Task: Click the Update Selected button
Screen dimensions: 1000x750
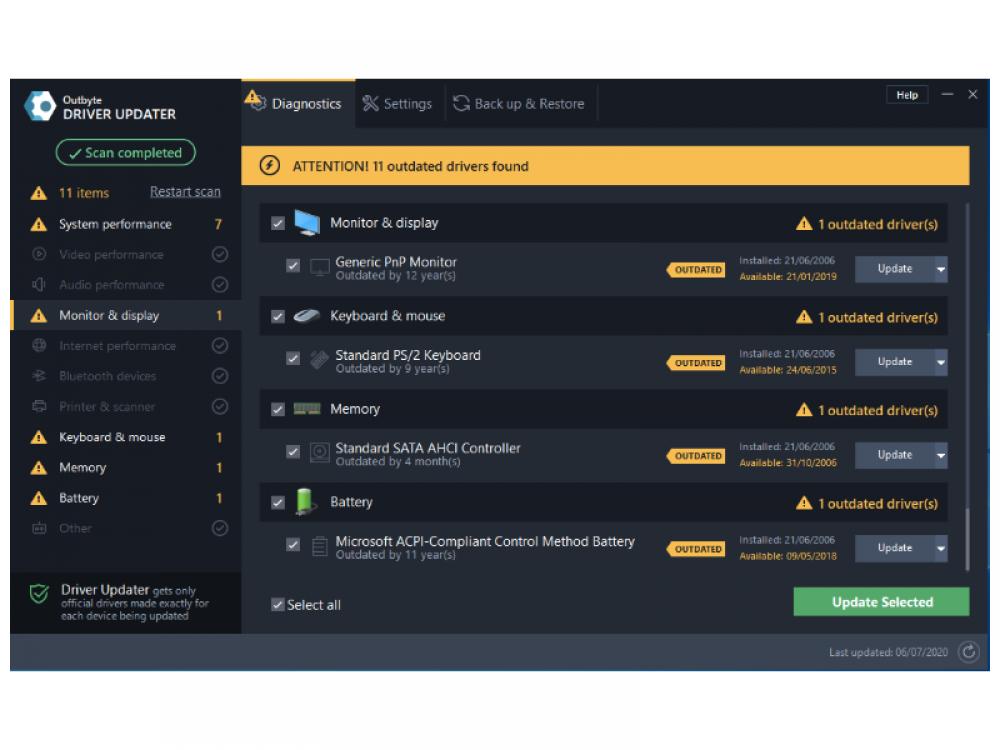Action: 881,602
